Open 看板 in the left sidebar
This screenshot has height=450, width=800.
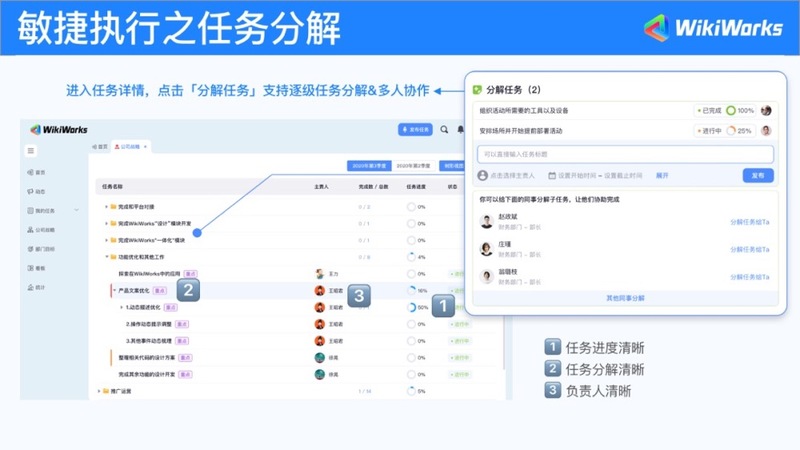pyautogui.click(x=38, y=268)
